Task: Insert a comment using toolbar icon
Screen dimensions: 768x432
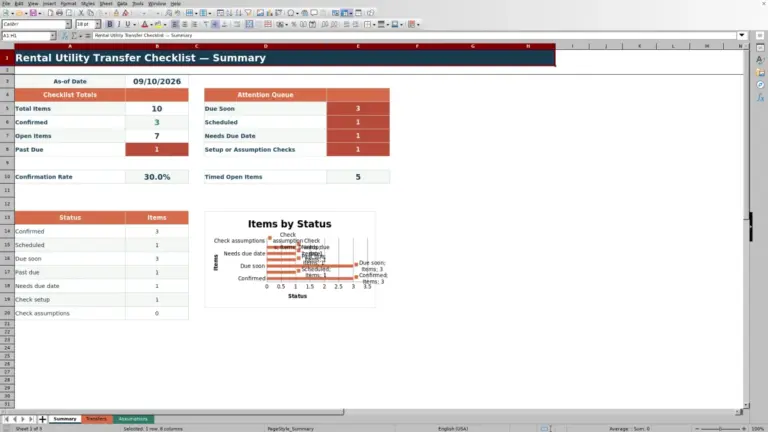Action: (314, 13)
